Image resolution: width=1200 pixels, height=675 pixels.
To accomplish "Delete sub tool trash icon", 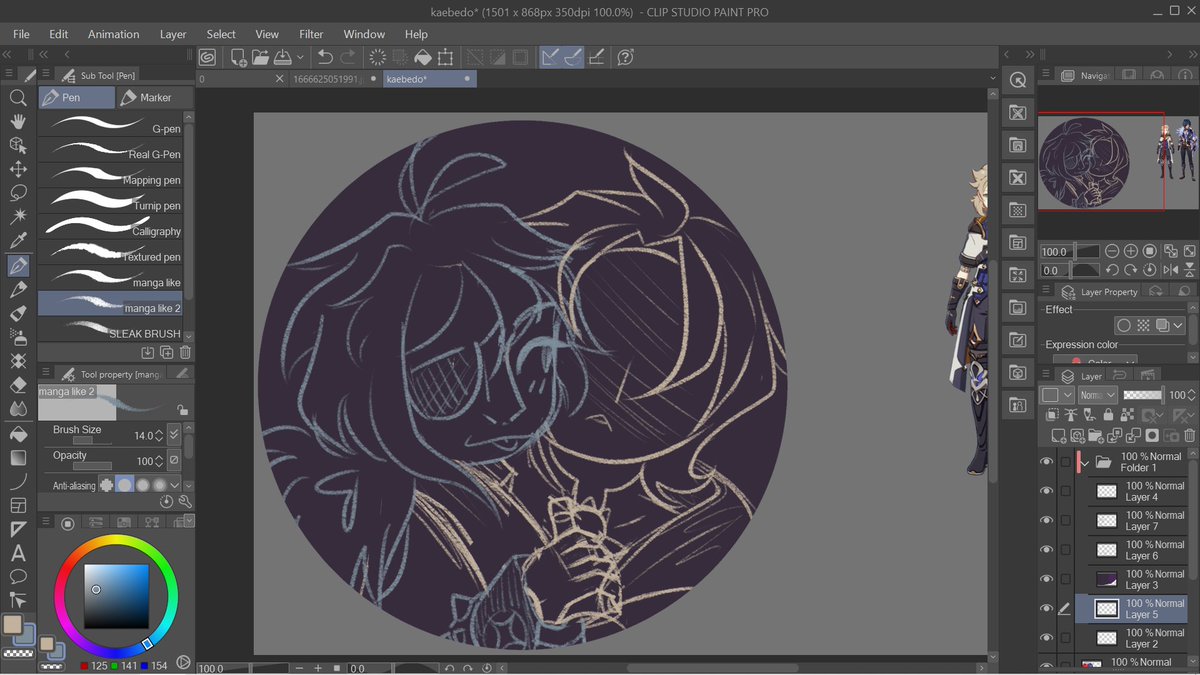I will coord(185,352).
